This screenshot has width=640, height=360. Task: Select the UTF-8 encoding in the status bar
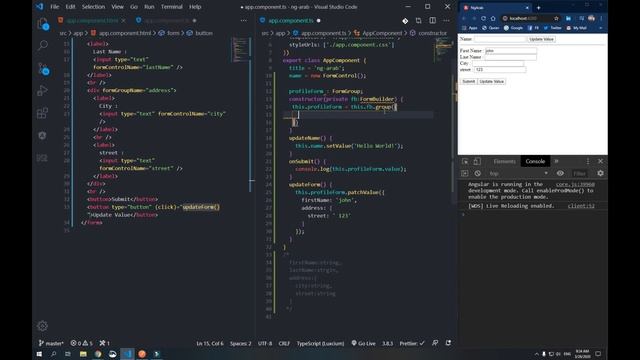[265, 344]
